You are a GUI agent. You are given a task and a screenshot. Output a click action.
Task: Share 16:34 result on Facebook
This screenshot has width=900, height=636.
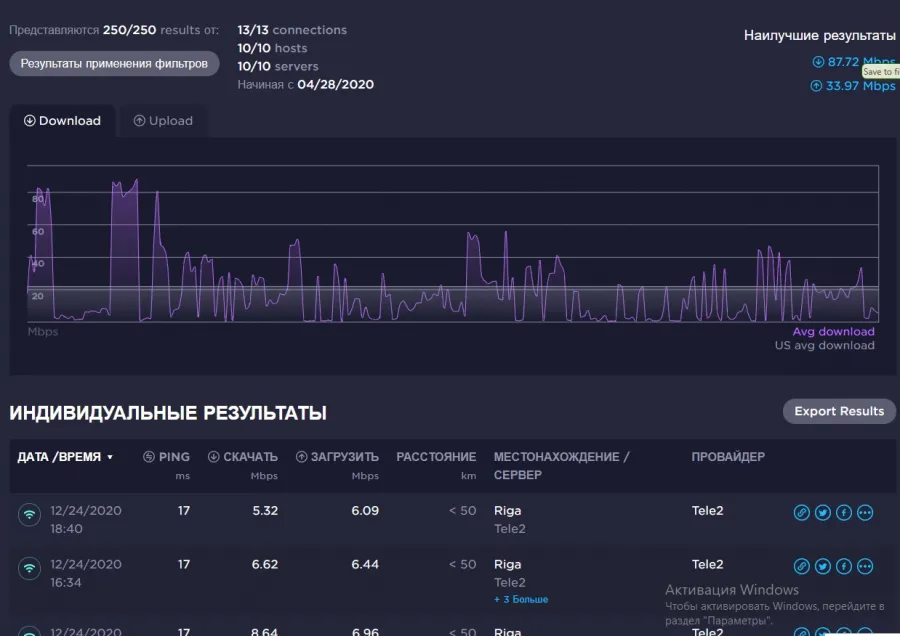point(844,566)
